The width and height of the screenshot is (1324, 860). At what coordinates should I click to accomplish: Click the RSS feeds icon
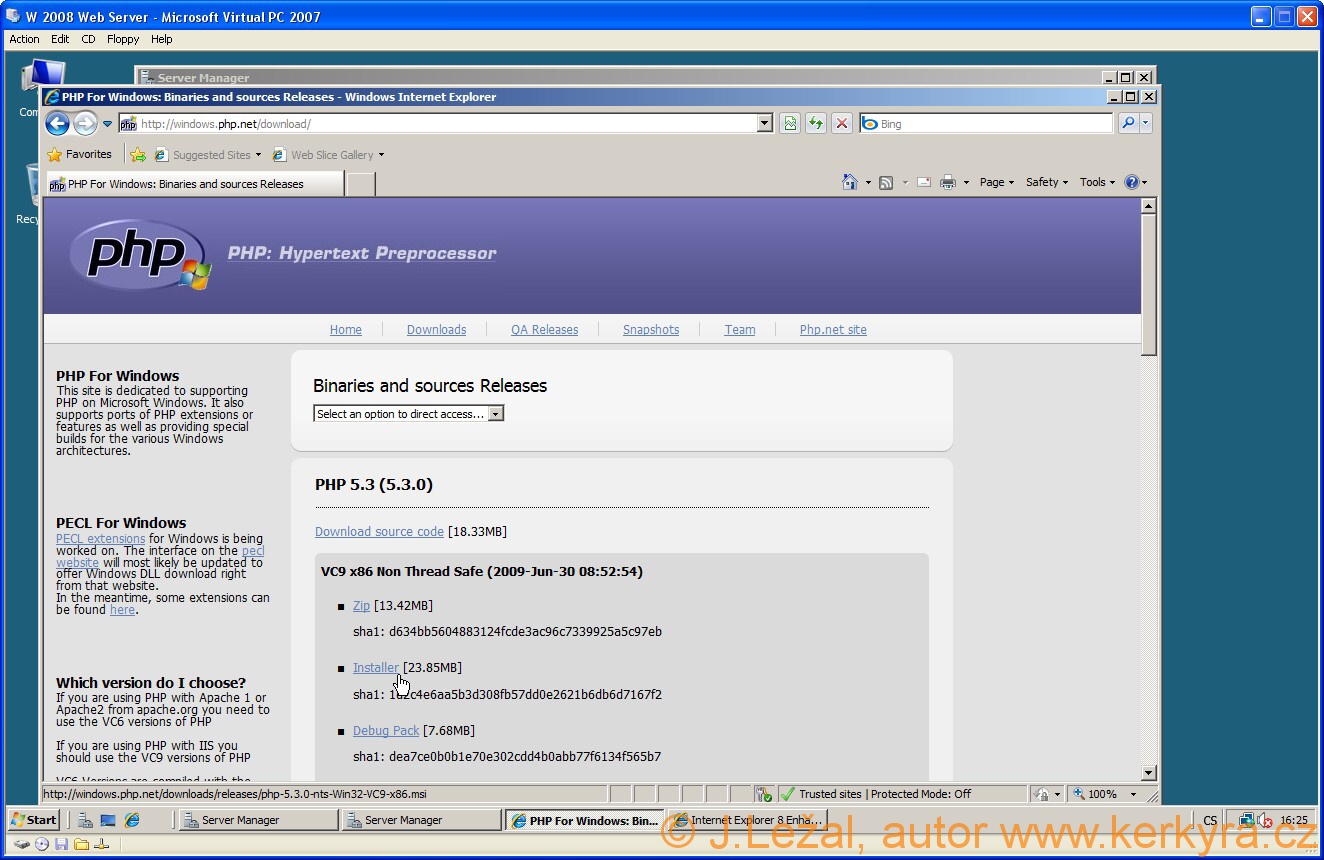pos(886,182)
